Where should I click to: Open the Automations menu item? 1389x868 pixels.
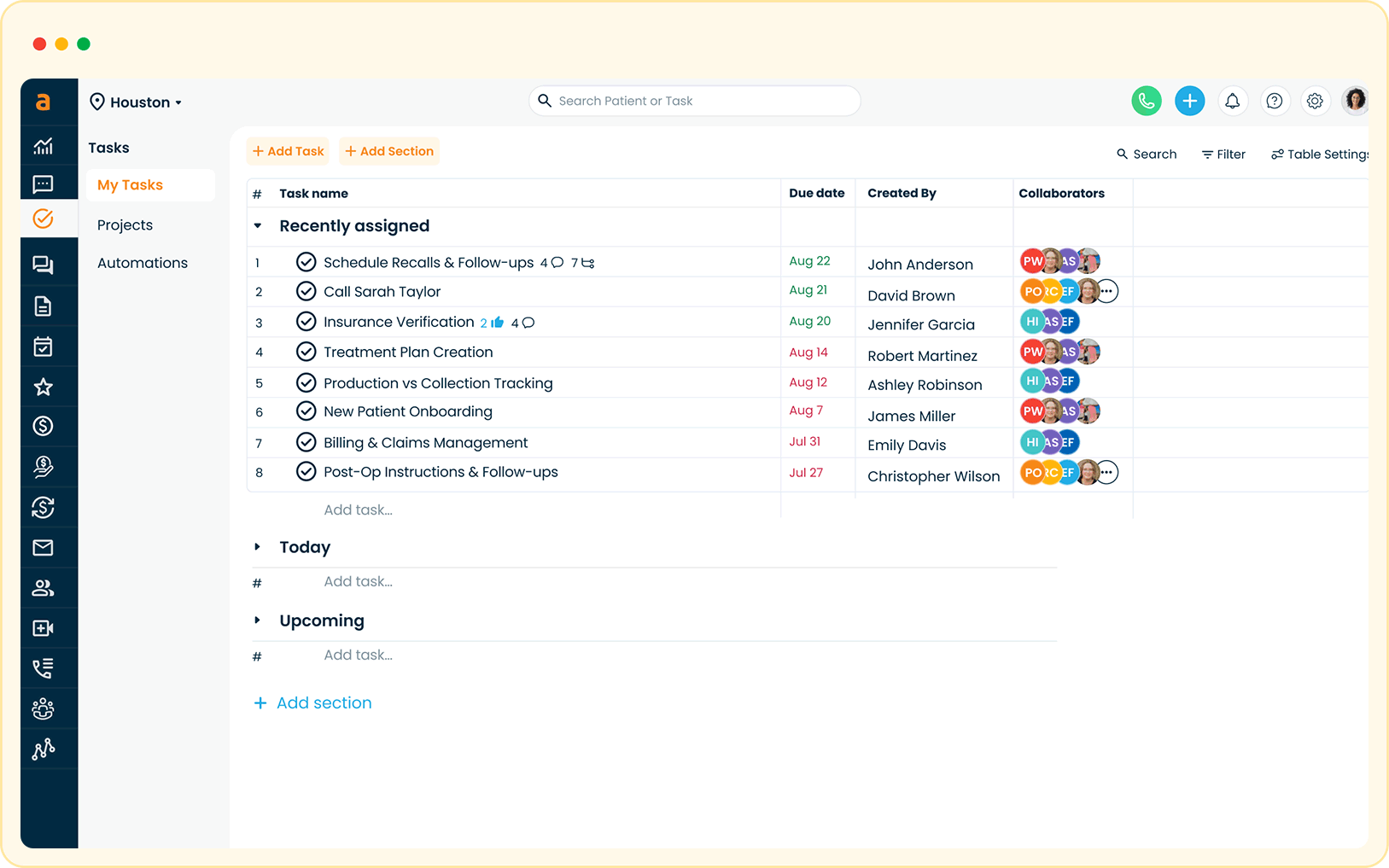[143, 263]
